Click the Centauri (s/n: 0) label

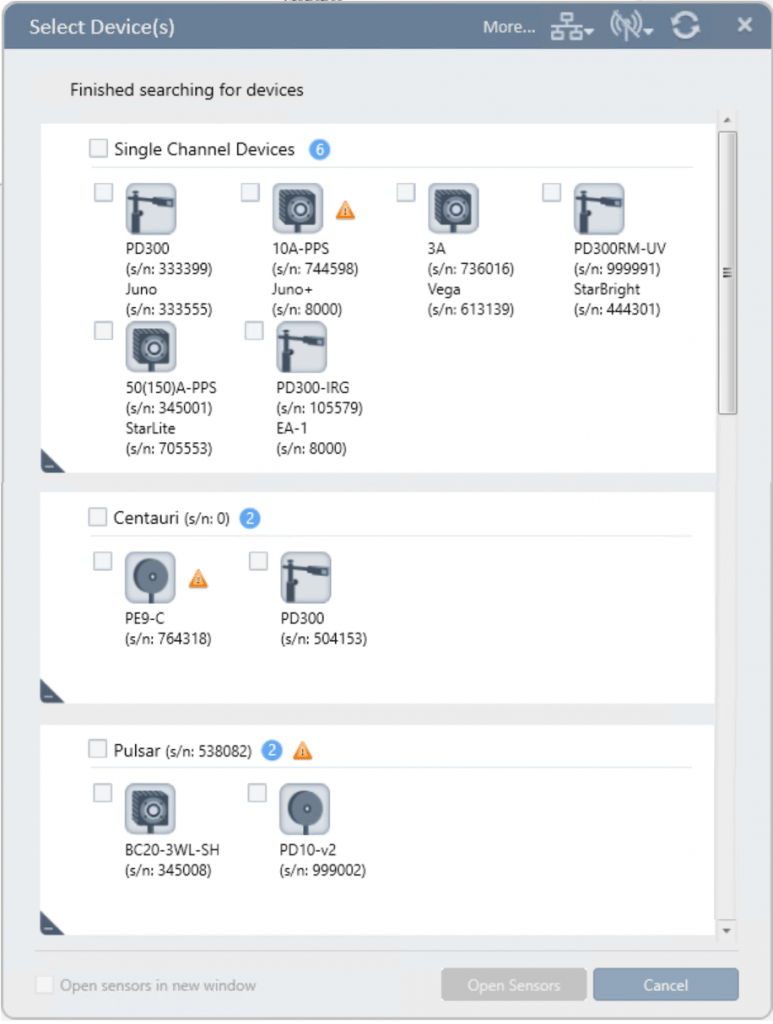(172, 519)
